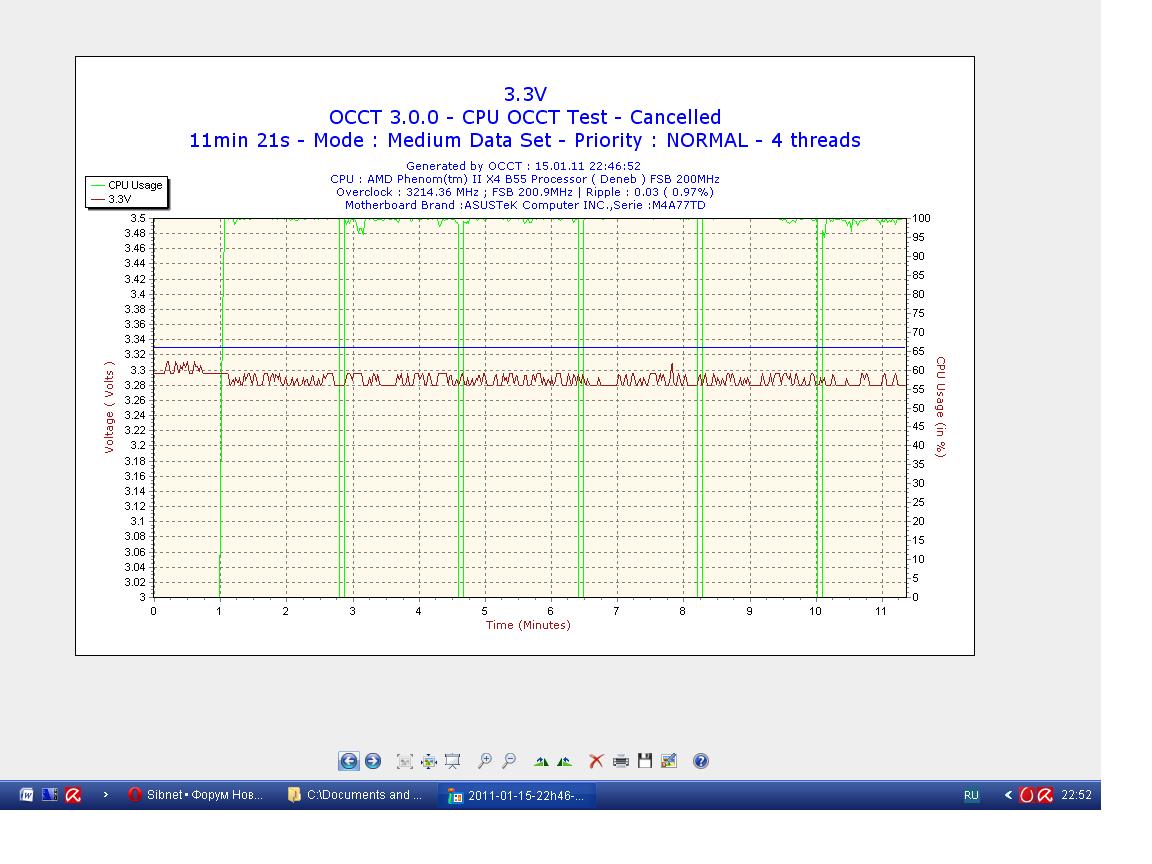
Task: Click the 22:52 clock
Action: pos(1076,795)
